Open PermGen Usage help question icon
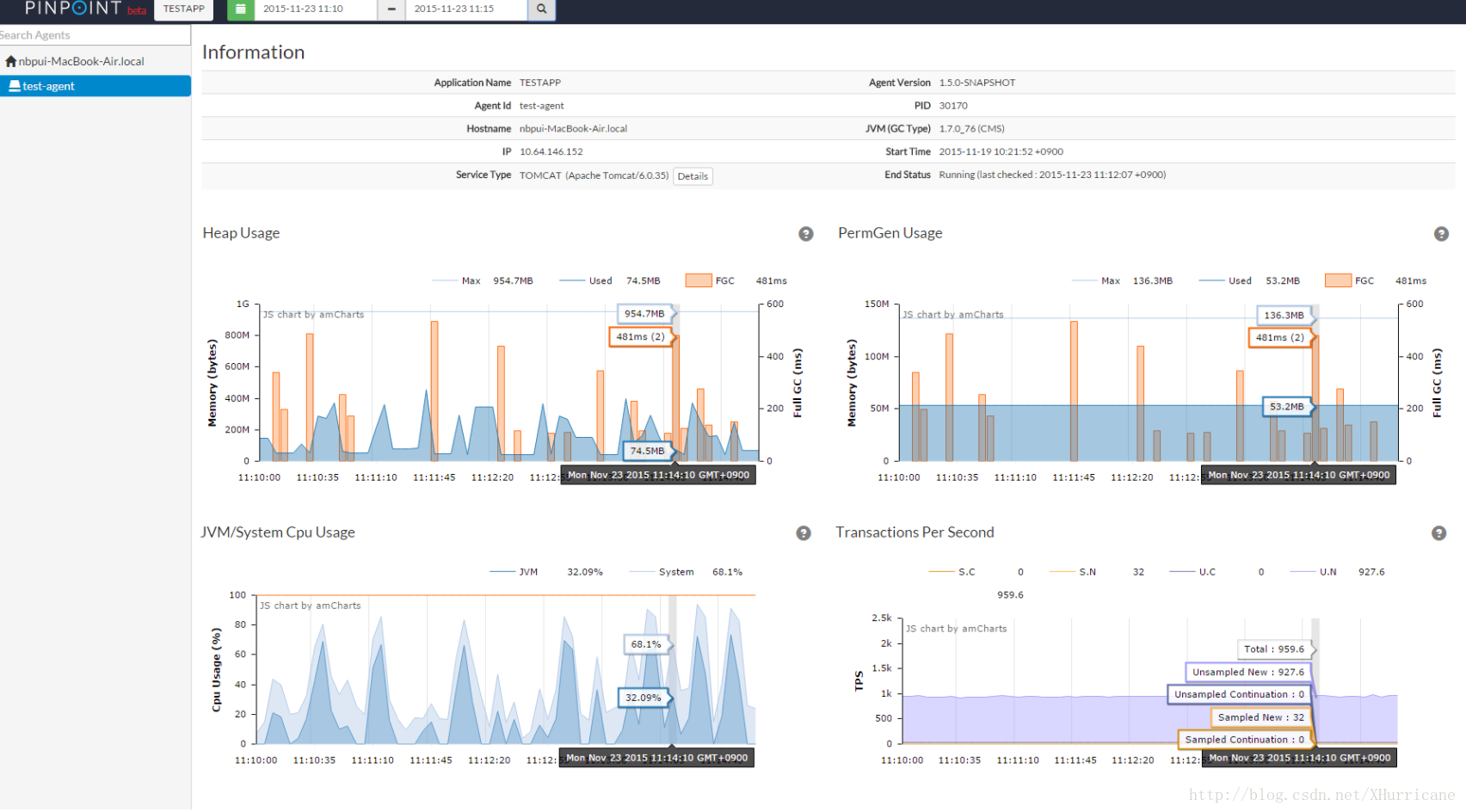The width and height of the screenshot is (1466, 812). click(1441, 234)
